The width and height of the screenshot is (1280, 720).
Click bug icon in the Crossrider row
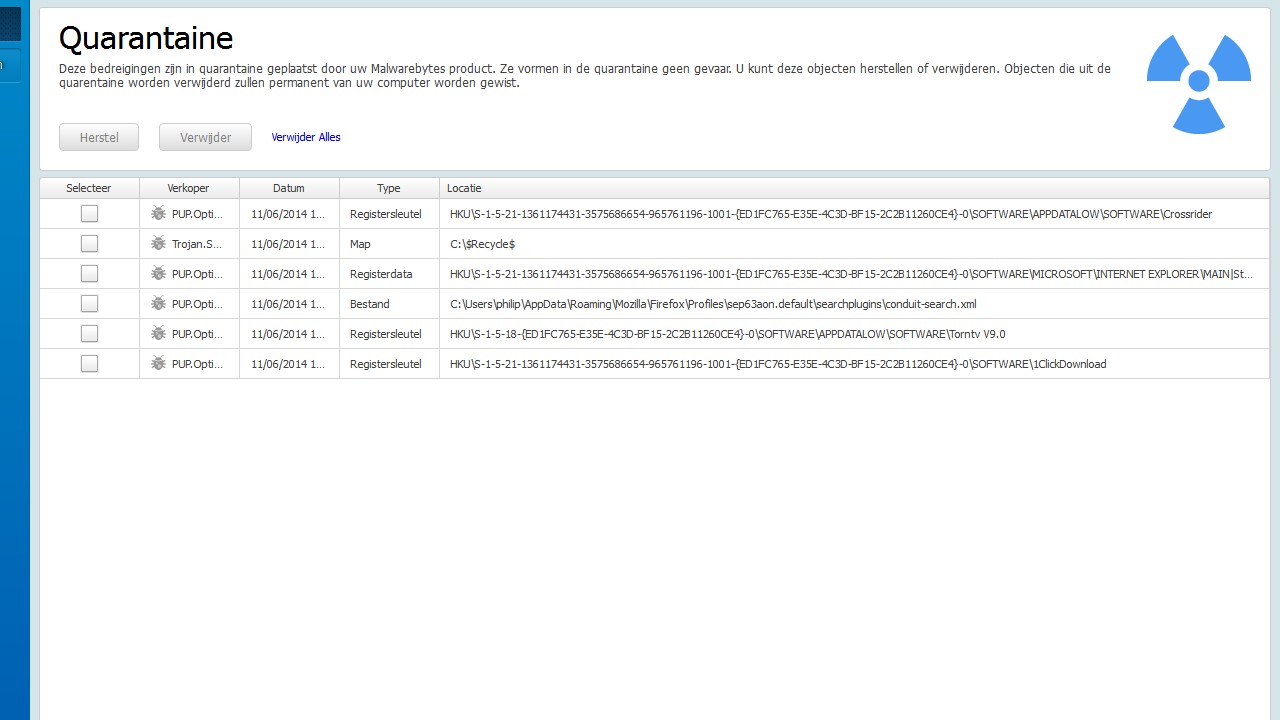[x=158, y=213]
